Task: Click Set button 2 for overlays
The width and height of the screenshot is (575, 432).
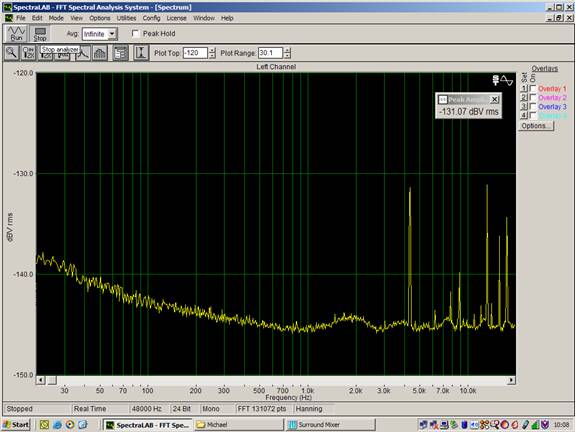Action: click(x=524, y=98)
